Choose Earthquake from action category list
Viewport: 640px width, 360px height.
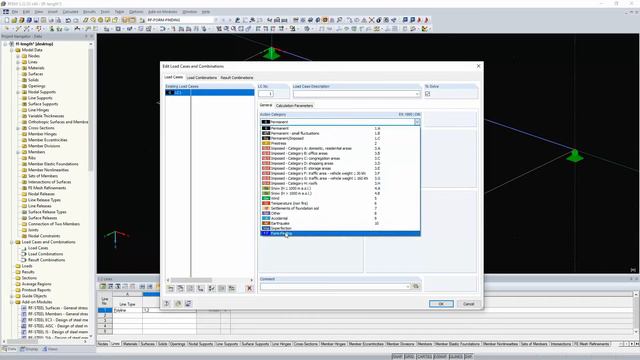[x=340, y=223]
